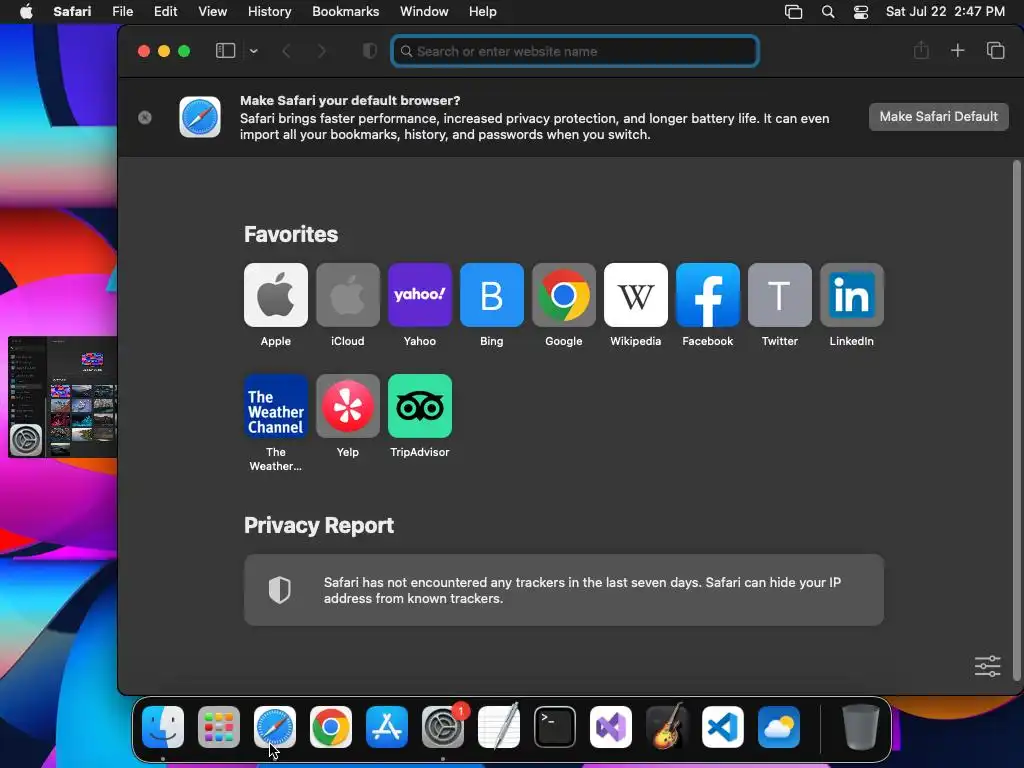Screen dimensions: 1024x768
Task: Open Spotlight search in menu bar
Action: pyautogui.click(x=828, y=12)
